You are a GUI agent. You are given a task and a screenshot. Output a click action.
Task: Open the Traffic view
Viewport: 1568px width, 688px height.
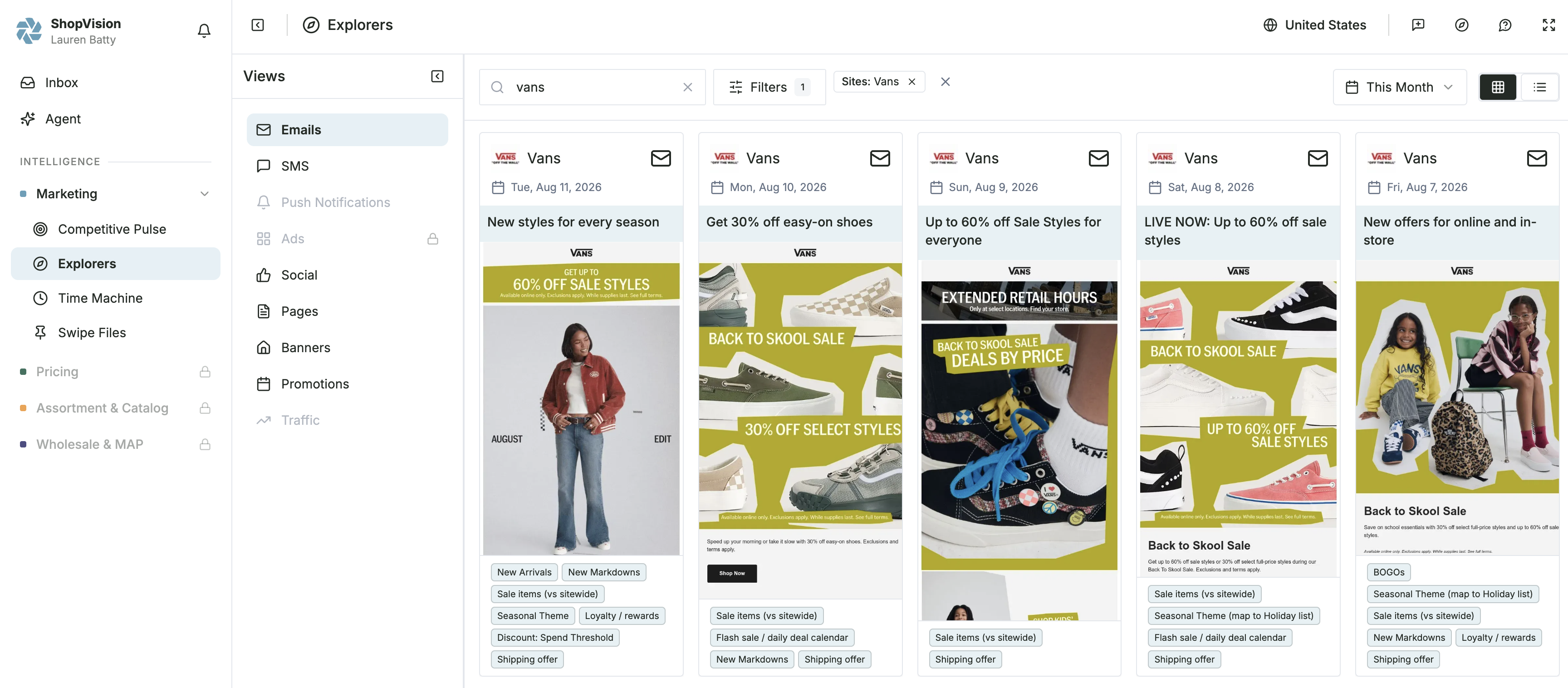(x=347, y=420)
